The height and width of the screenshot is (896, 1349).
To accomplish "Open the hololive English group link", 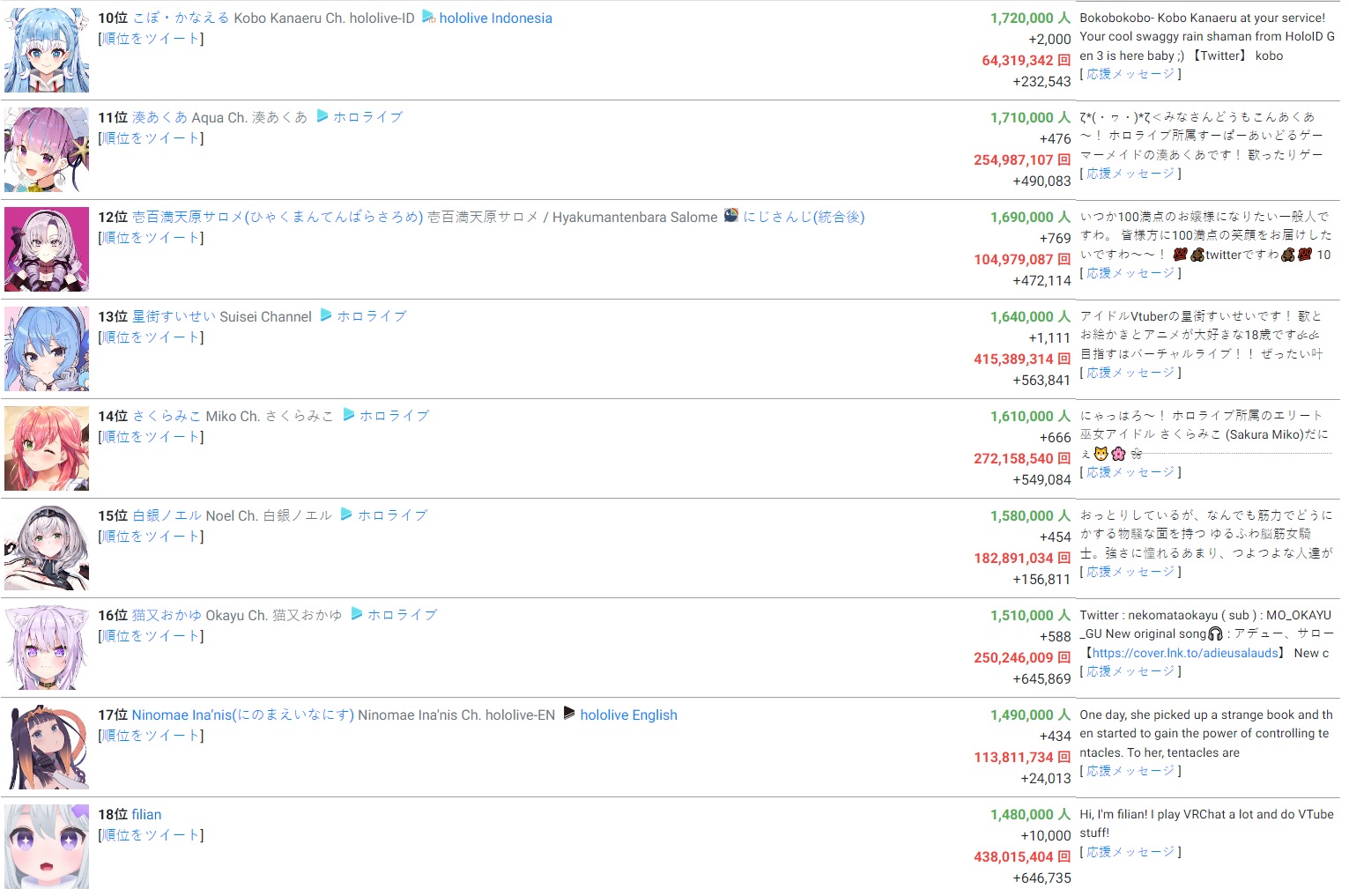I will click(628, 715).
